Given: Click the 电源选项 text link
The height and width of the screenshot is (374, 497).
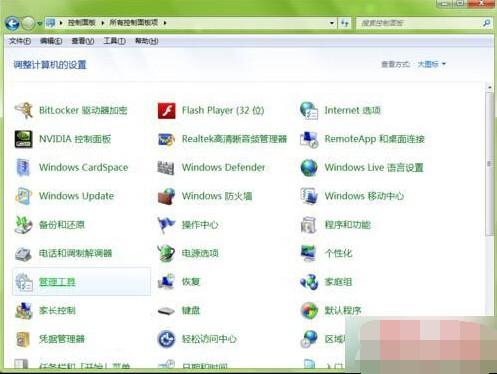Looking at the screenshot, I should (x=200, y=253).
